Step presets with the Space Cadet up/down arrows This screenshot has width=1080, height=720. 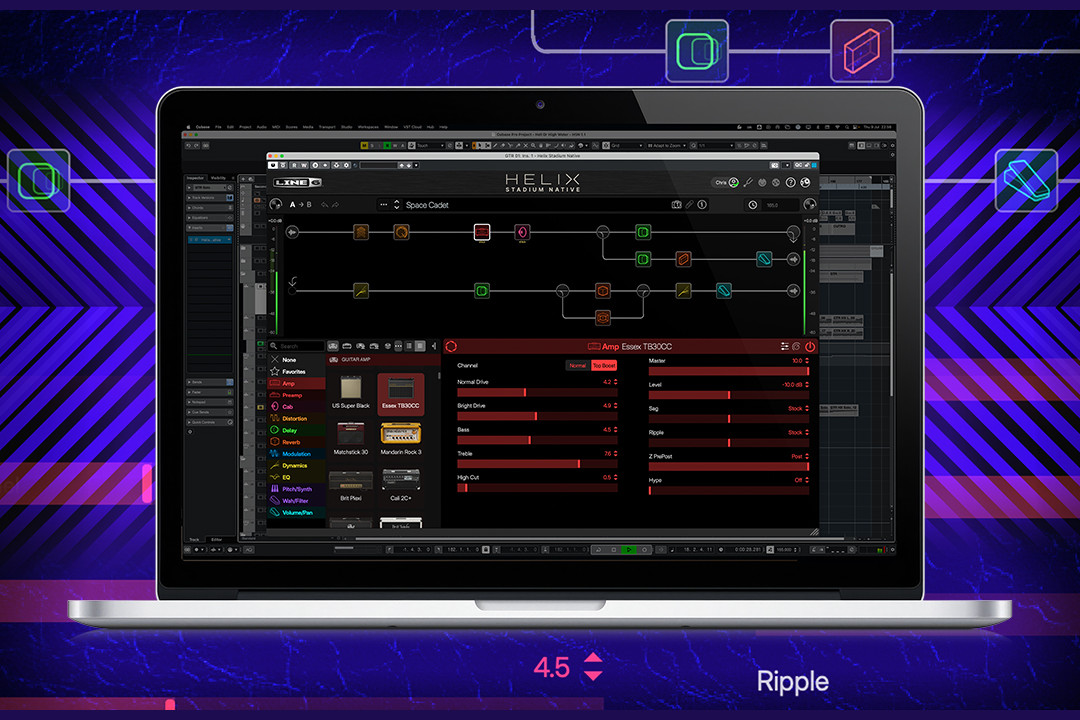coord(396,205)
